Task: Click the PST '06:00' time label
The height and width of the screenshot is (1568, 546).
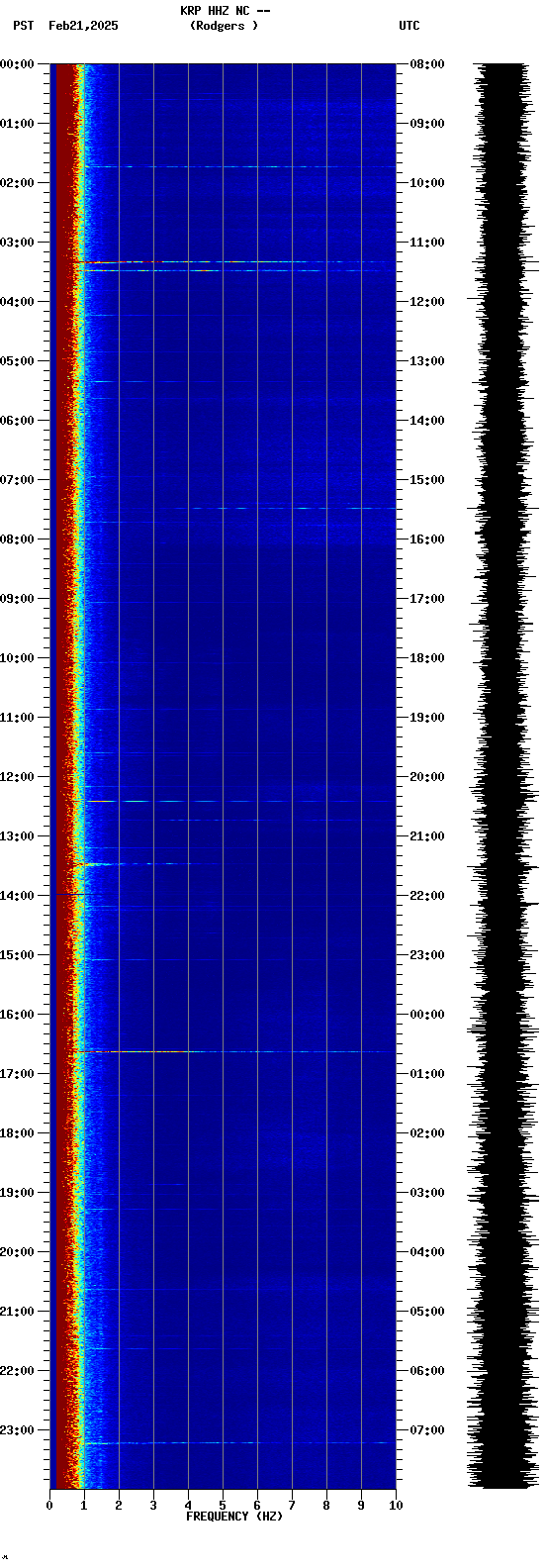Action: pos(17,421)
